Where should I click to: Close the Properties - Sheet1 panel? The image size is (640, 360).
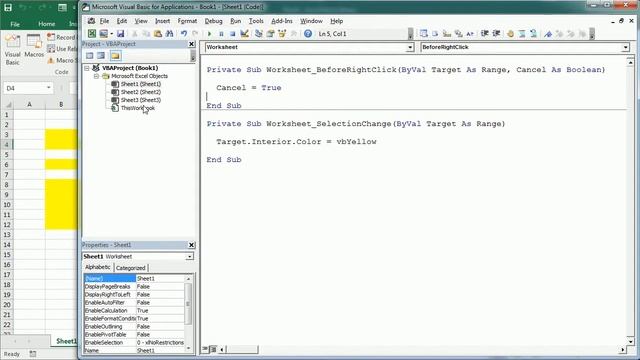coord(191,245)
